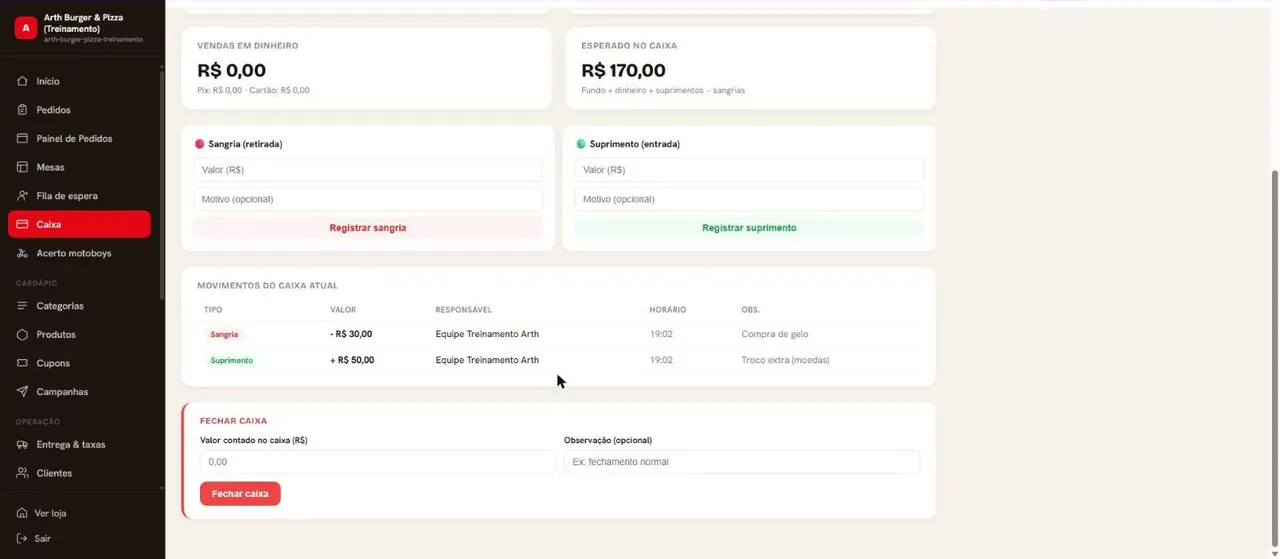Open the Cupons page
The height and width of the screenshot is (559, 1280).
pyautogui.click(x=79, y=363)
